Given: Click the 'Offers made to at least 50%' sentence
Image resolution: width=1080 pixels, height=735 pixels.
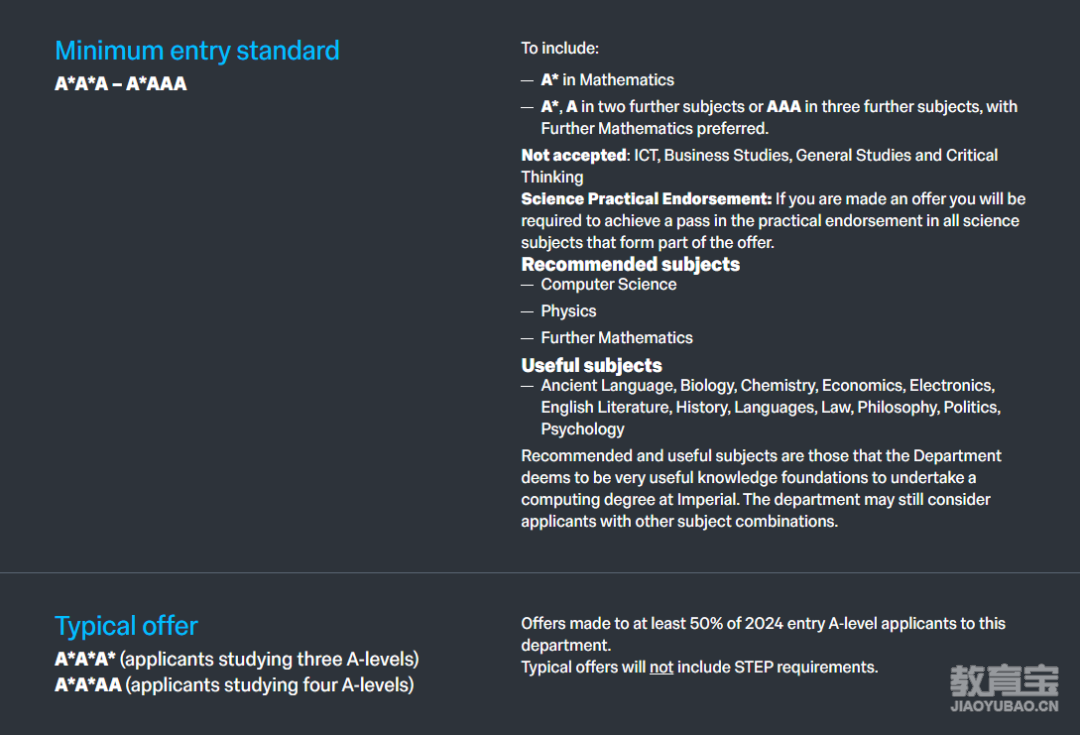Looking at the screenshot, I should pos(763,634).
